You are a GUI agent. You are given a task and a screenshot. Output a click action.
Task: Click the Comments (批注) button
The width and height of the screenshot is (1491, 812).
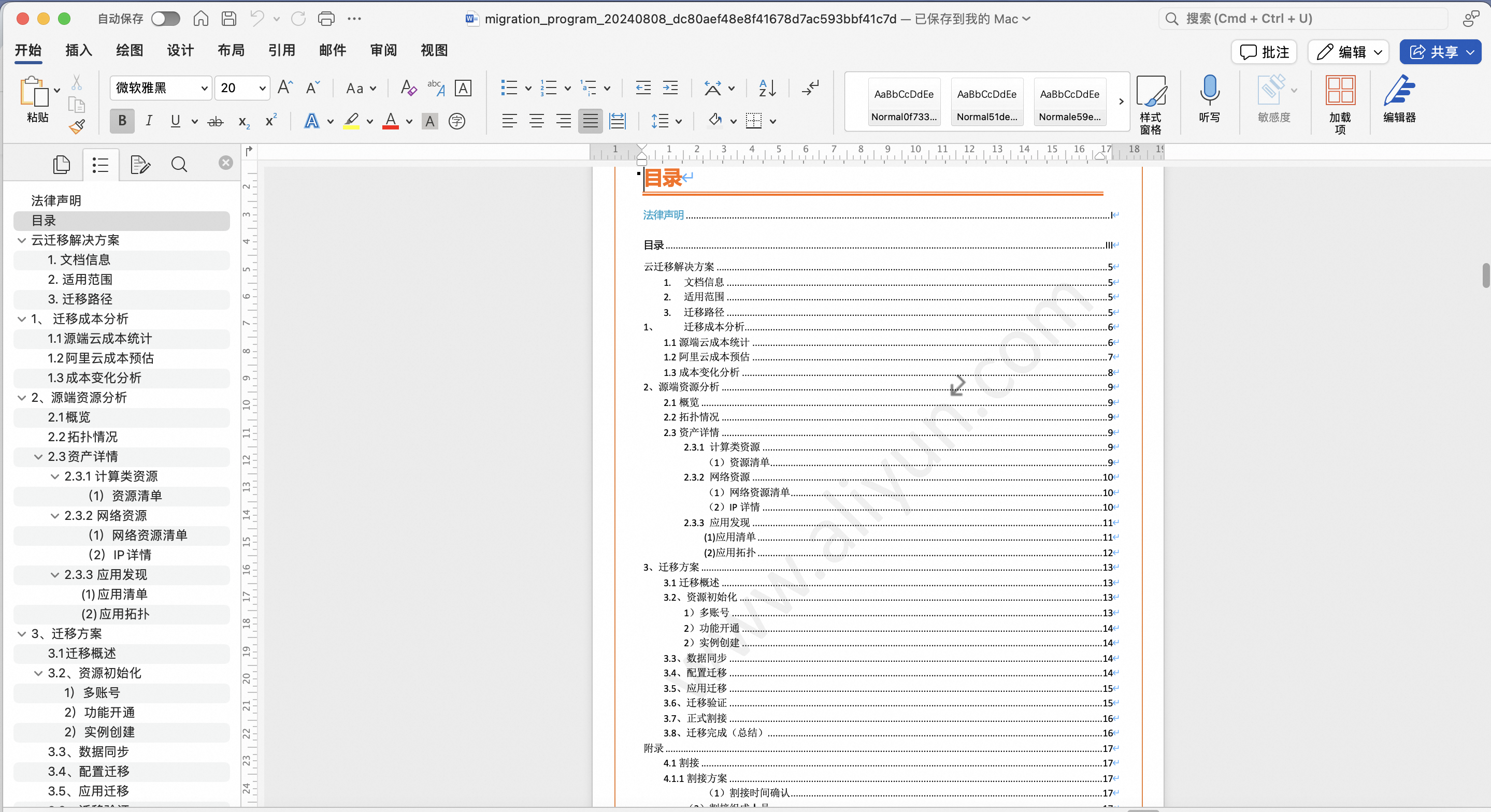[x=1264, y=52]
